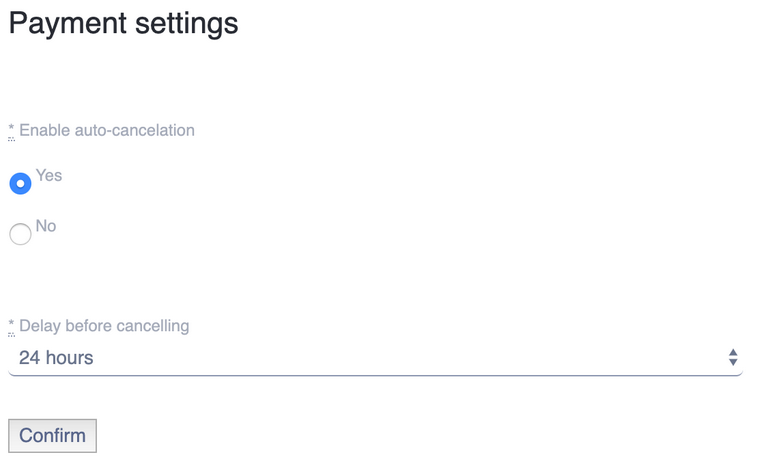The width and height of the screenshot is (757, 467).
Task: Keep auto-cancelation enabled by choosing Yes
Action: 20,184
